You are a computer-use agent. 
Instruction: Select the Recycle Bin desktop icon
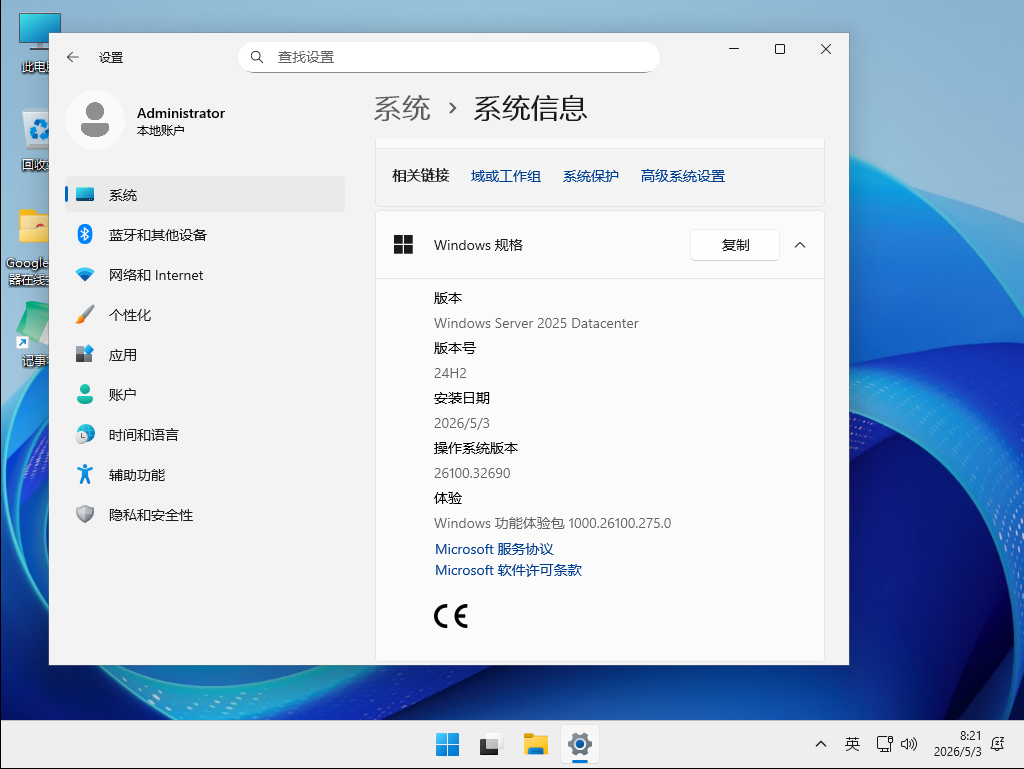[35, 140]
